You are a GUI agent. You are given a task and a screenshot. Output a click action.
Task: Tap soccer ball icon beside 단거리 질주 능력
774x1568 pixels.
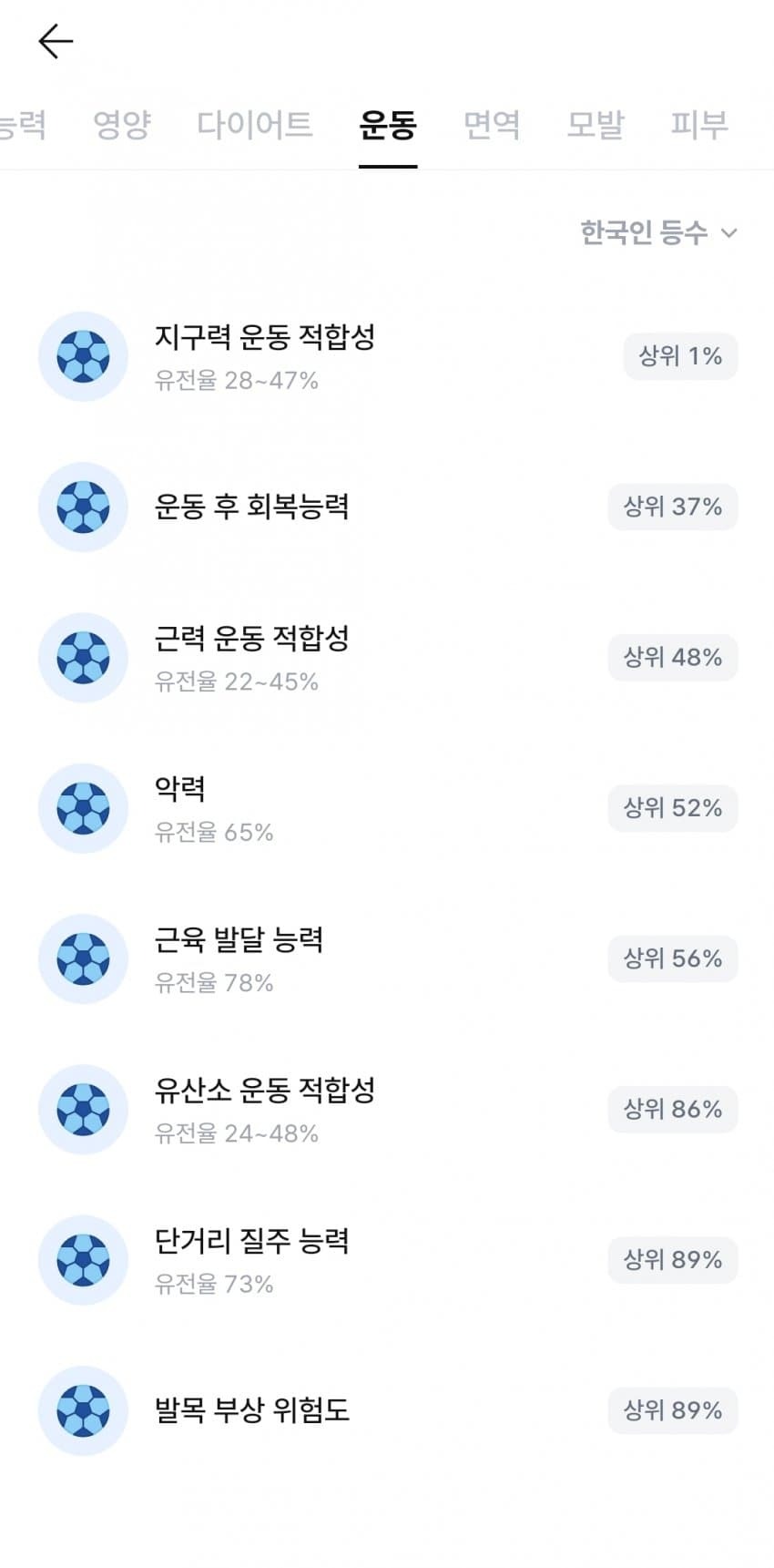[83, 1260]
